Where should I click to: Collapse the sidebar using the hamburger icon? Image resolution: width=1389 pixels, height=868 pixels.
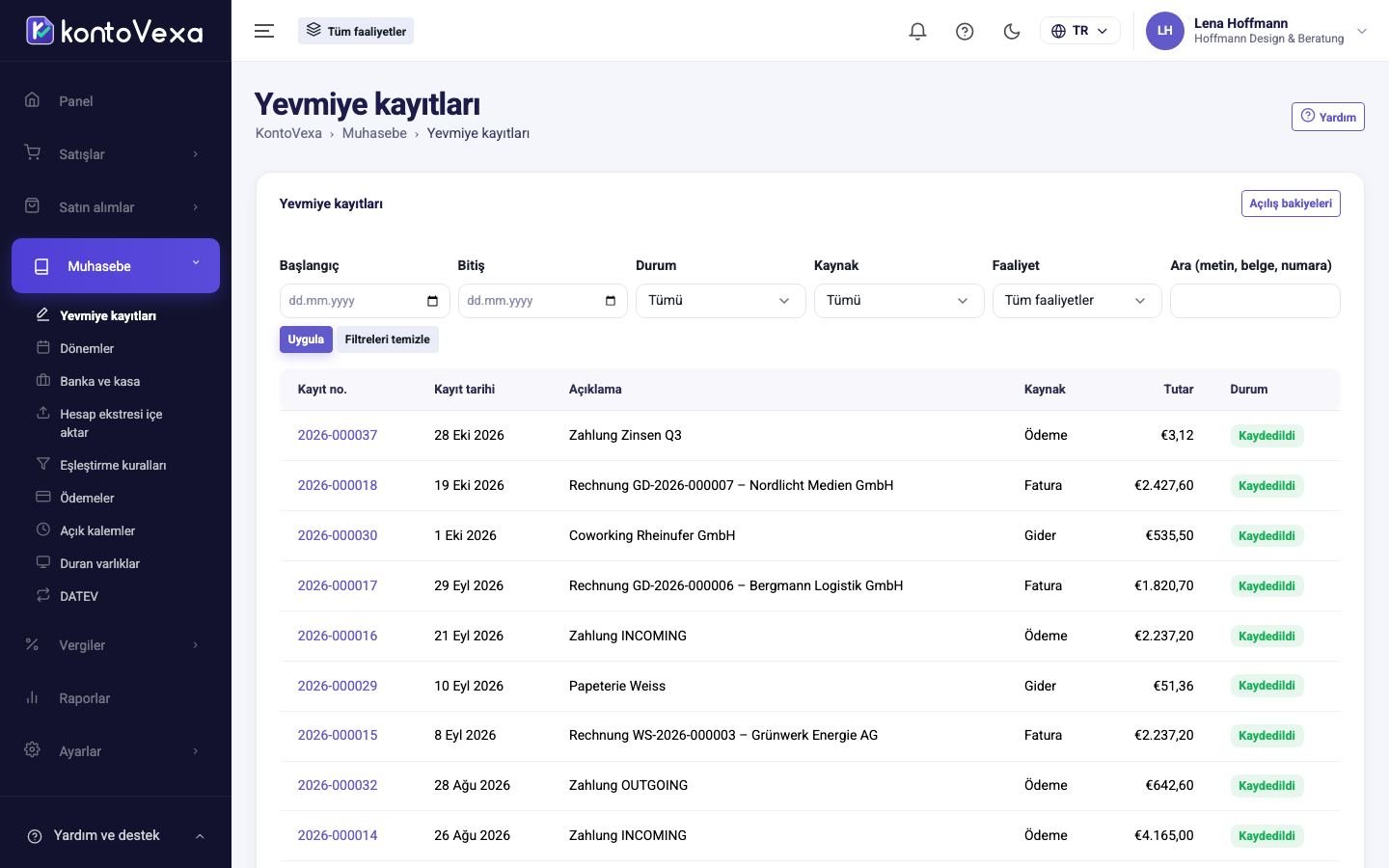tap(264, 31)
